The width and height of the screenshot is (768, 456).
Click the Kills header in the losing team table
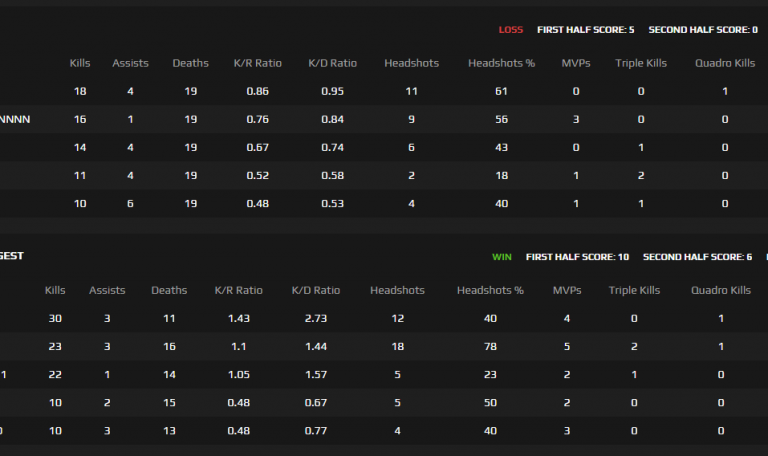(80, 63)
